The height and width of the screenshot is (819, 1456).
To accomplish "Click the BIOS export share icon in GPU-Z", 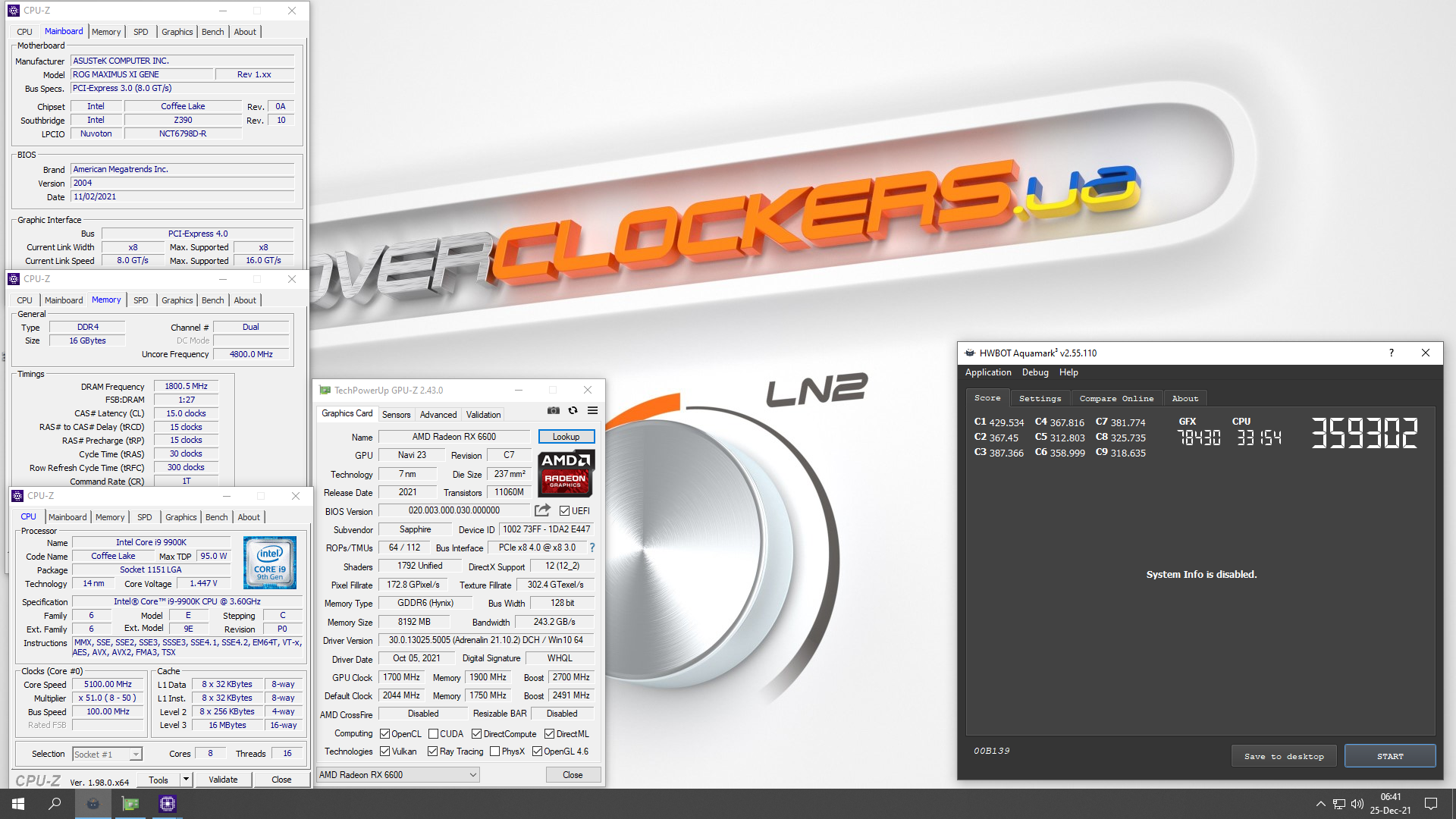I will (543, 510).
